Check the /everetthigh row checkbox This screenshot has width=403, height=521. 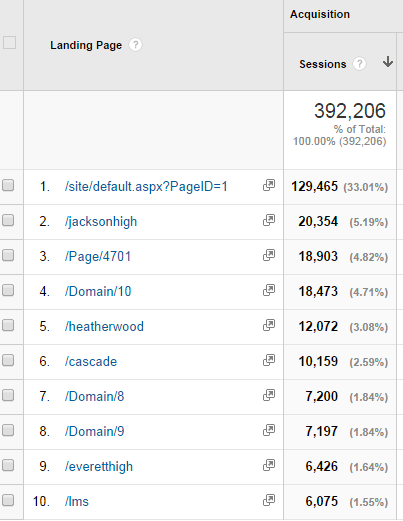8,465
